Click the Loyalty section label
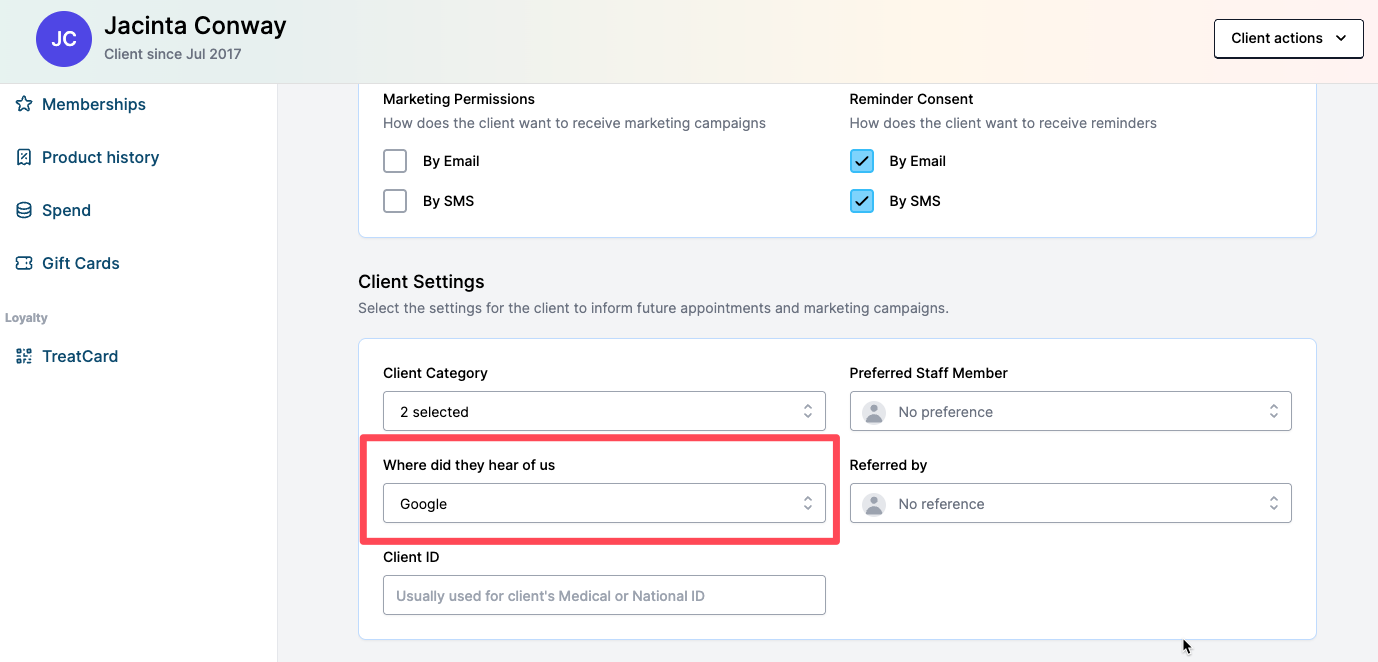Viewport: 1378px width, 662px height. pyautogui.click(x=26, y=318)
